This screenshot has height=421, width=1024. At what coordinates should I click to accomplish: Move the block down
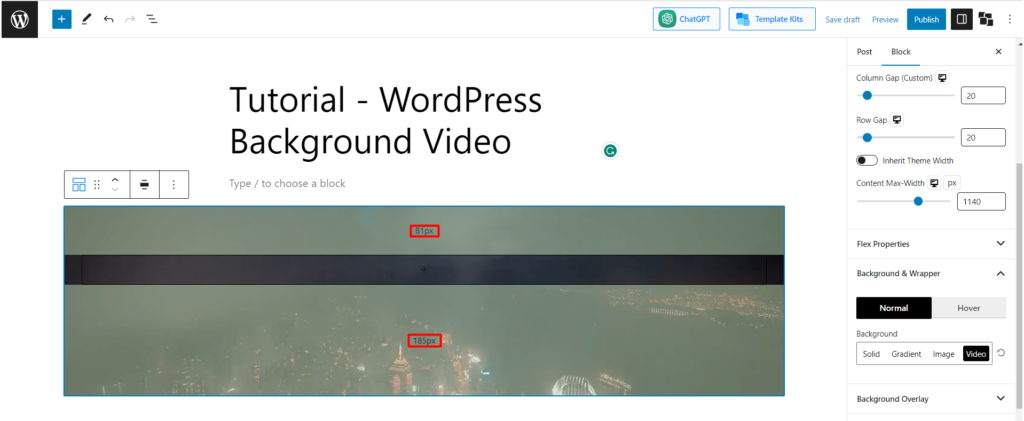115,190
